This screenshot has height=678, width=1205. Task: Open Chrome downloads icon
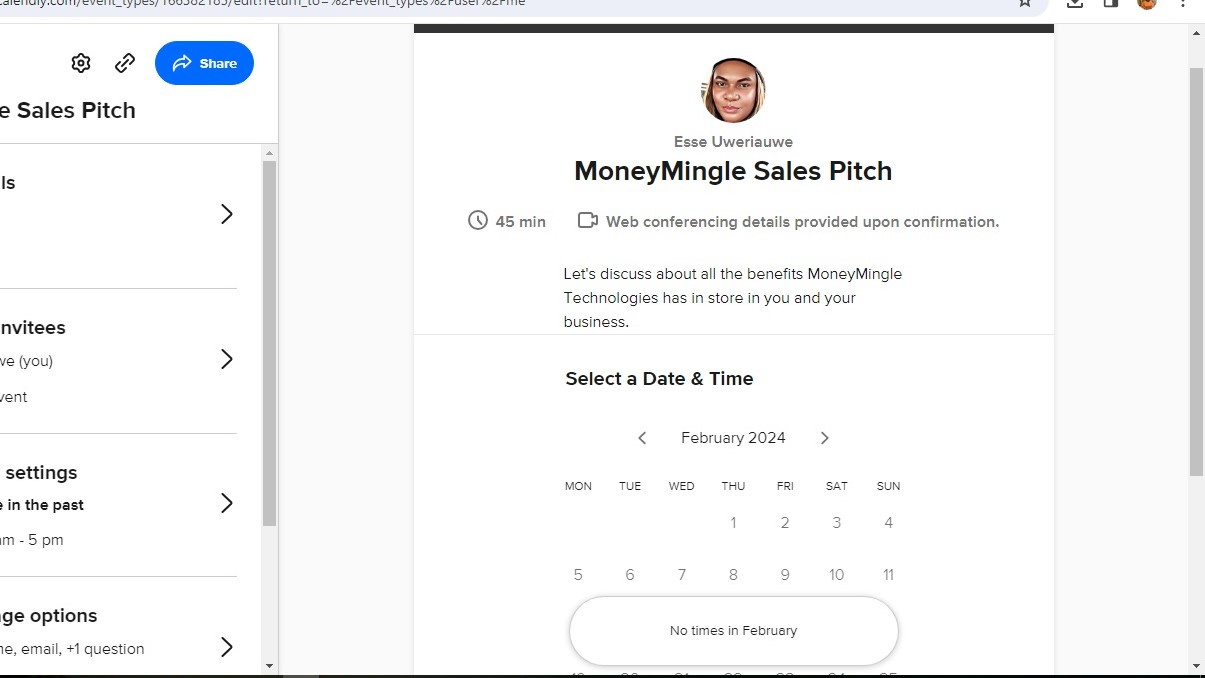[1075, 4]
